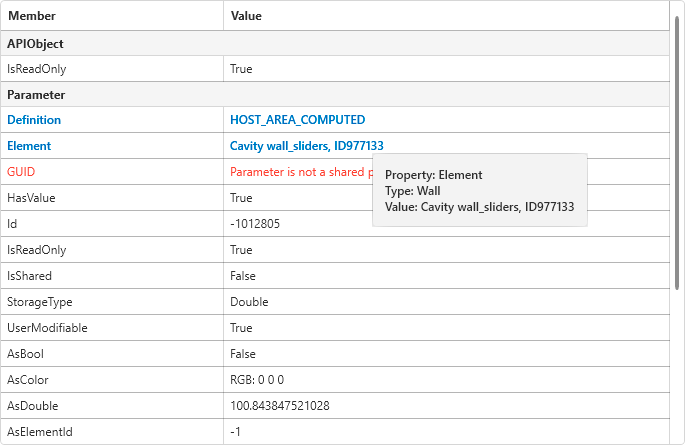Image resolution: width=685 pixels, height=445 pixels.
Task: Select the Id value -1012805
Action: pos(255,224)
